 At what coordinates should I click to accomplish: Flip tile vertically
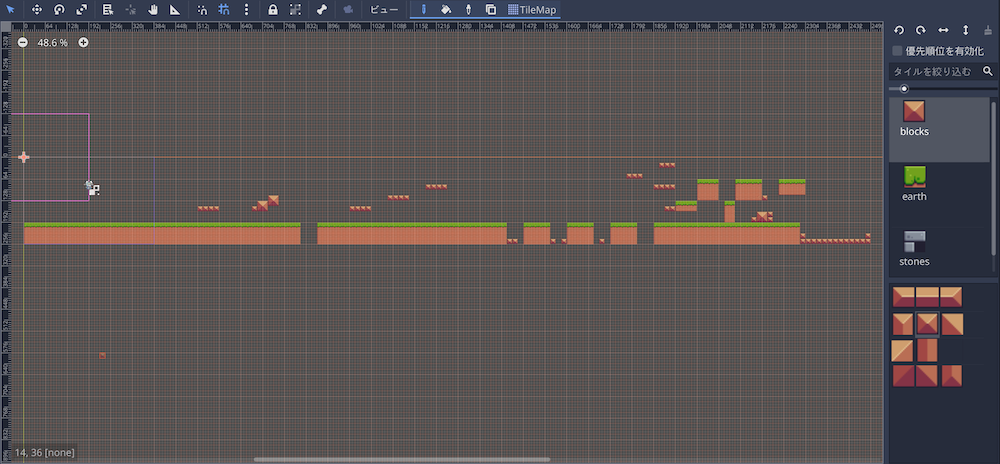966,30
